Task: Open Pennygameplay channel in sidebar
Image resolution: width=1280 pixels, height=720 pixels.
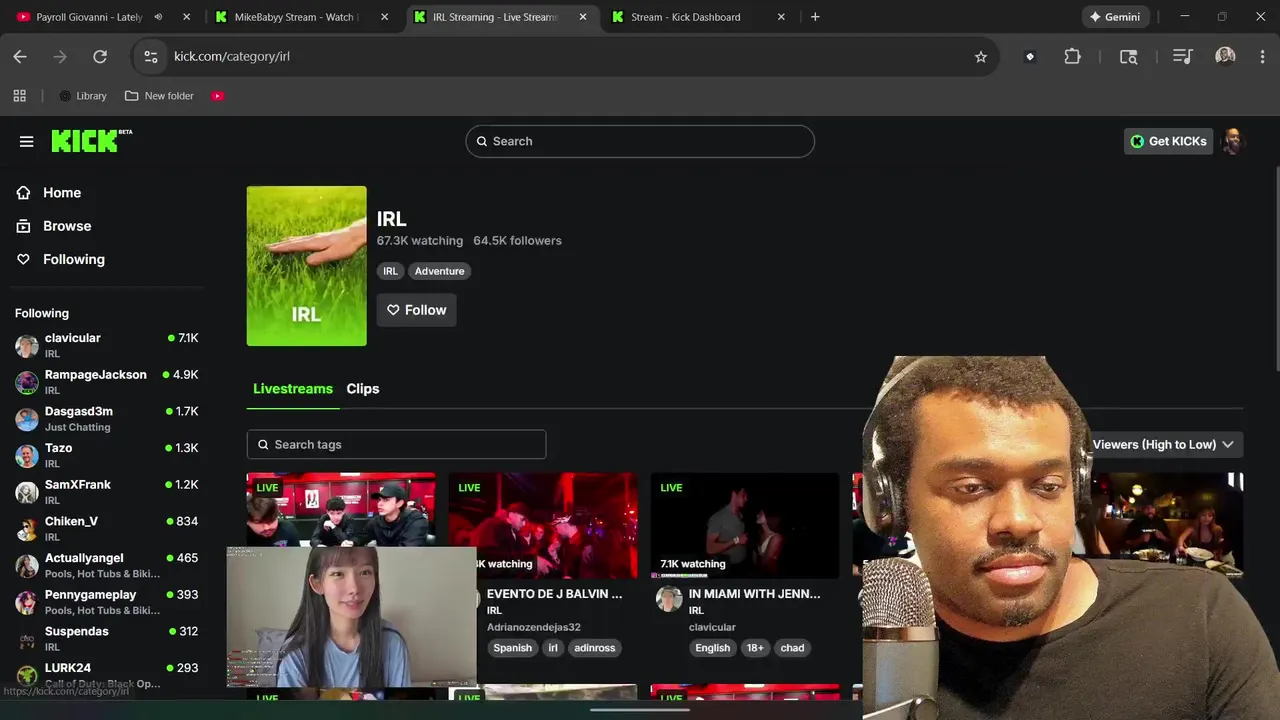Action: tap(106, 602)
